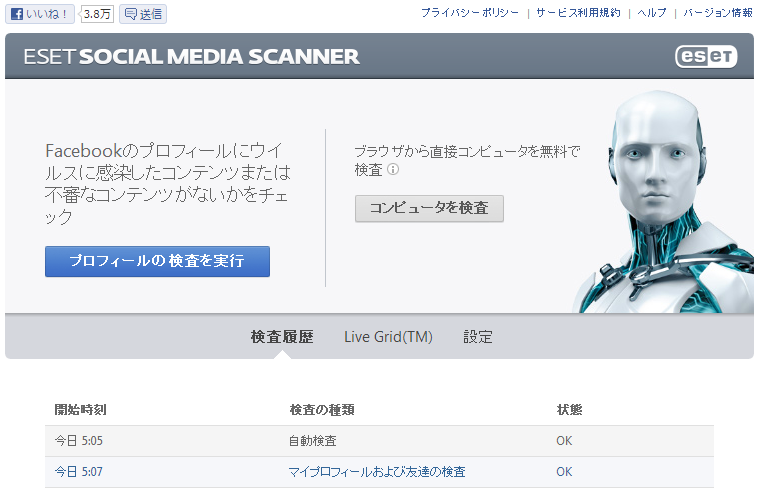This screenshot has height=496, width=761.
Task: Click the ESET logo badge in header
Action: click(706, 57)
